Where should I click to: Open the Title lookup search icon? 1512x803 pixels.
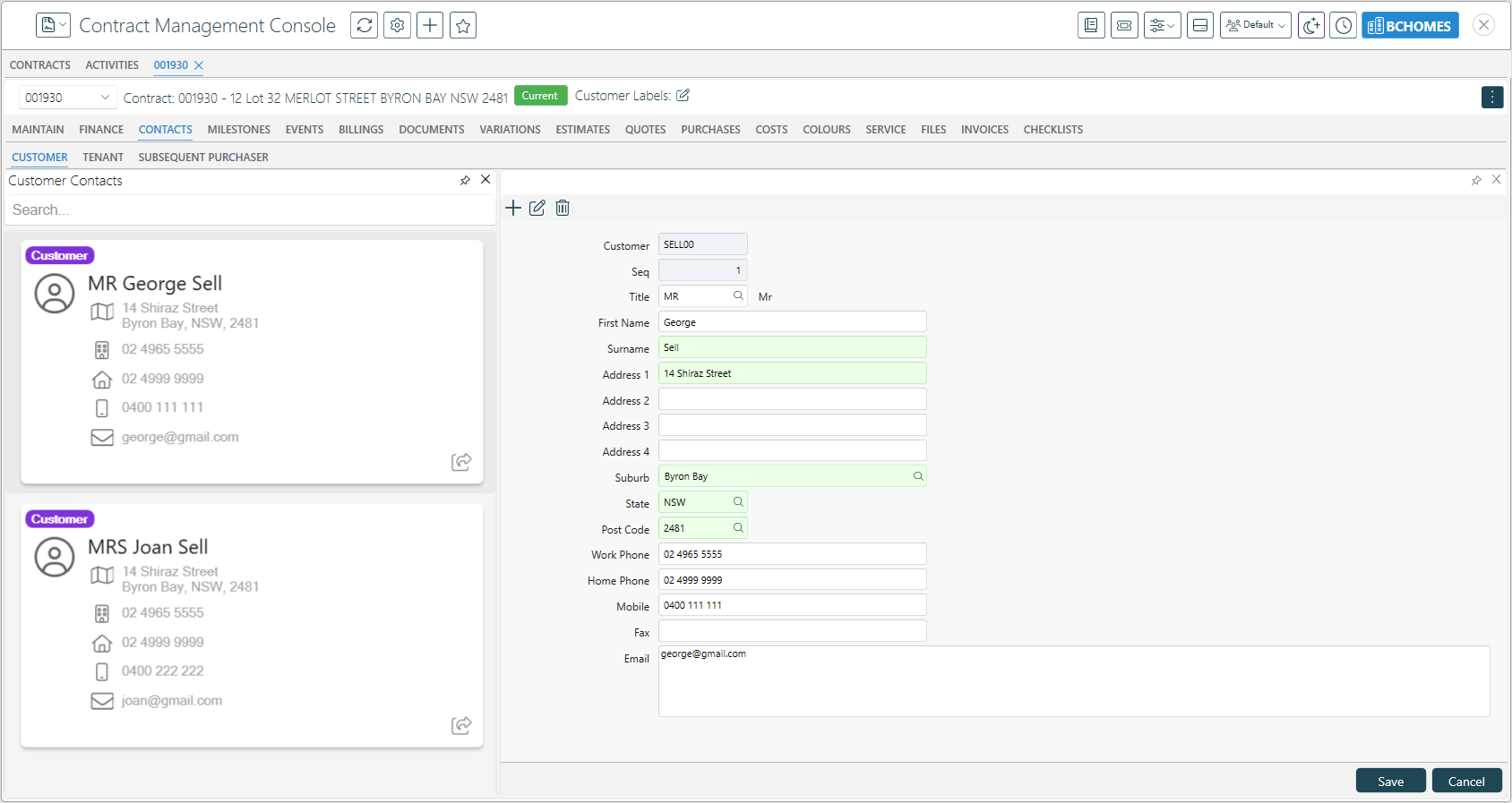click(738, 295)
